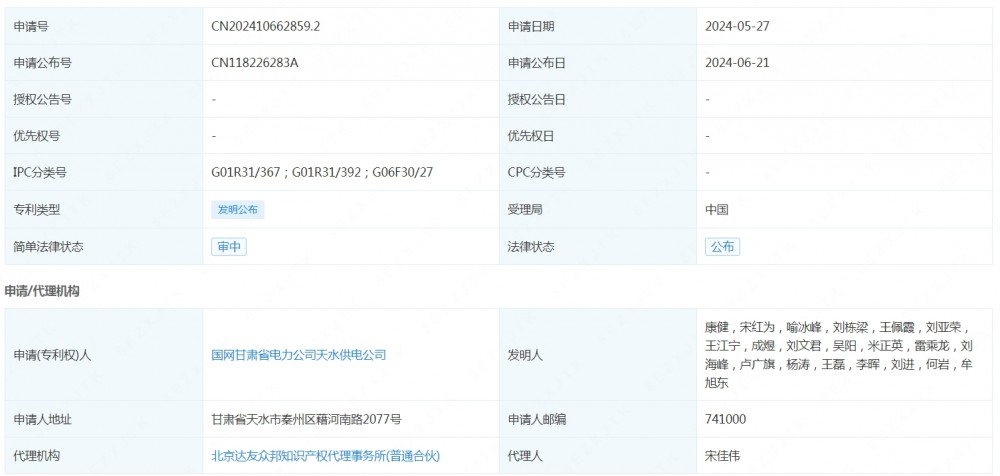Click the 发明公布 patent type tag
The image size is (1000, 476).
238,210
